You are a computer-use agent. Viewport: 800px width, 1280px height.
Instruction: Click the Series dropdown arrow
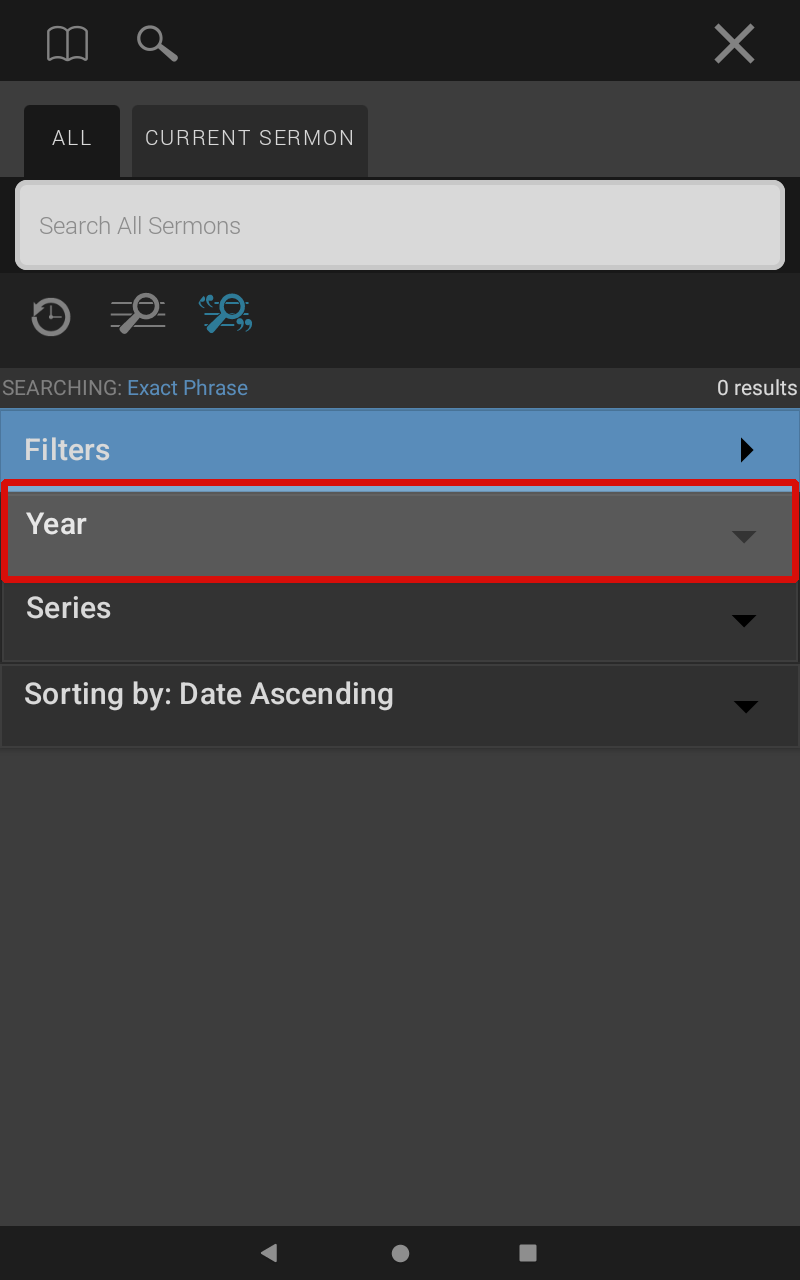[743, 621]
